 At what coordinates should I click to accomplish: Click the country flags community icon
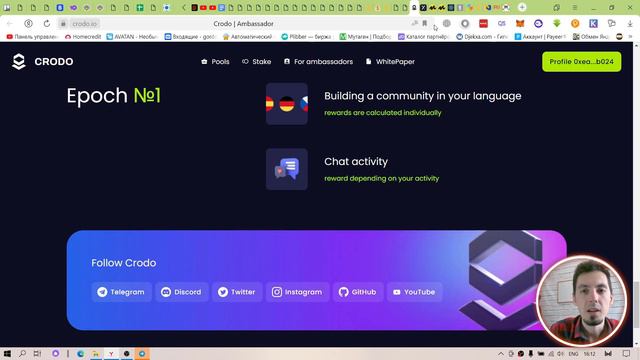click(287, 104)
